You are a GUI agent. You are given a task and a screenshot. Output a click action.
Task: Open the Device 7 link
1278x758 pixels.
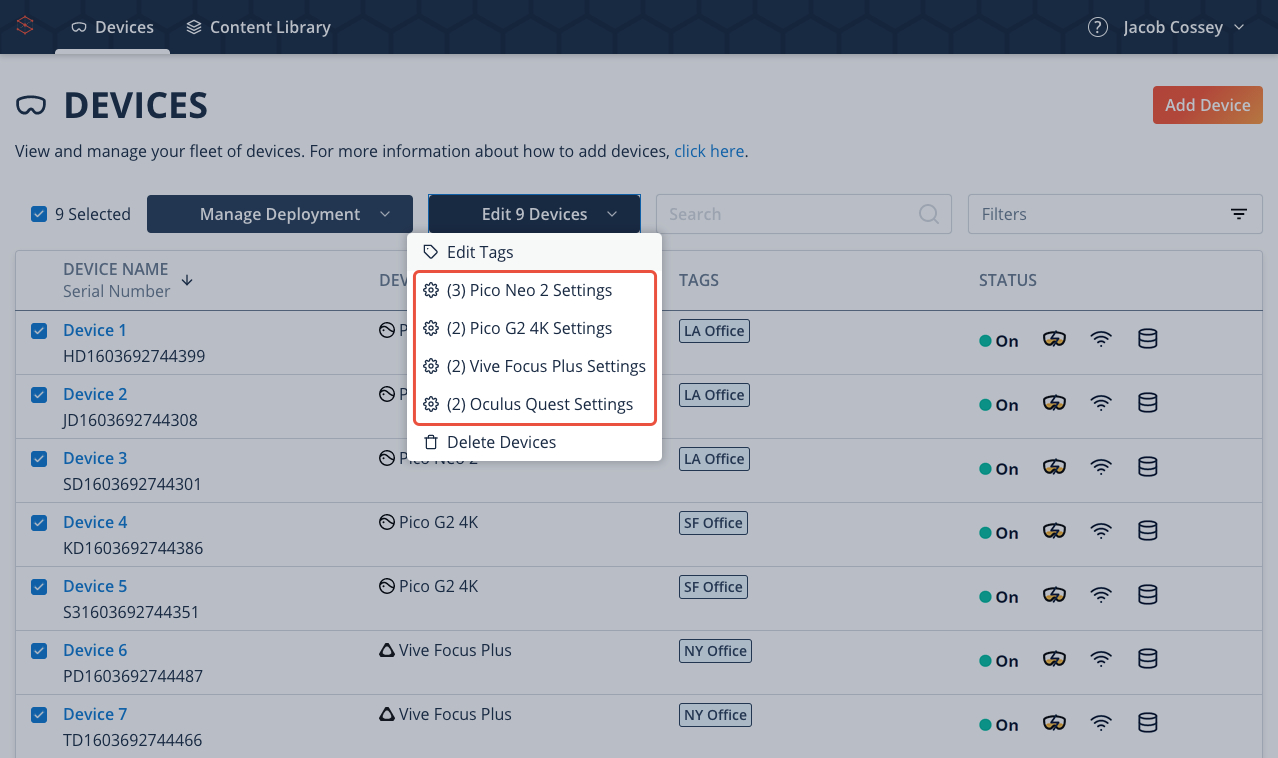click(95, 714)
